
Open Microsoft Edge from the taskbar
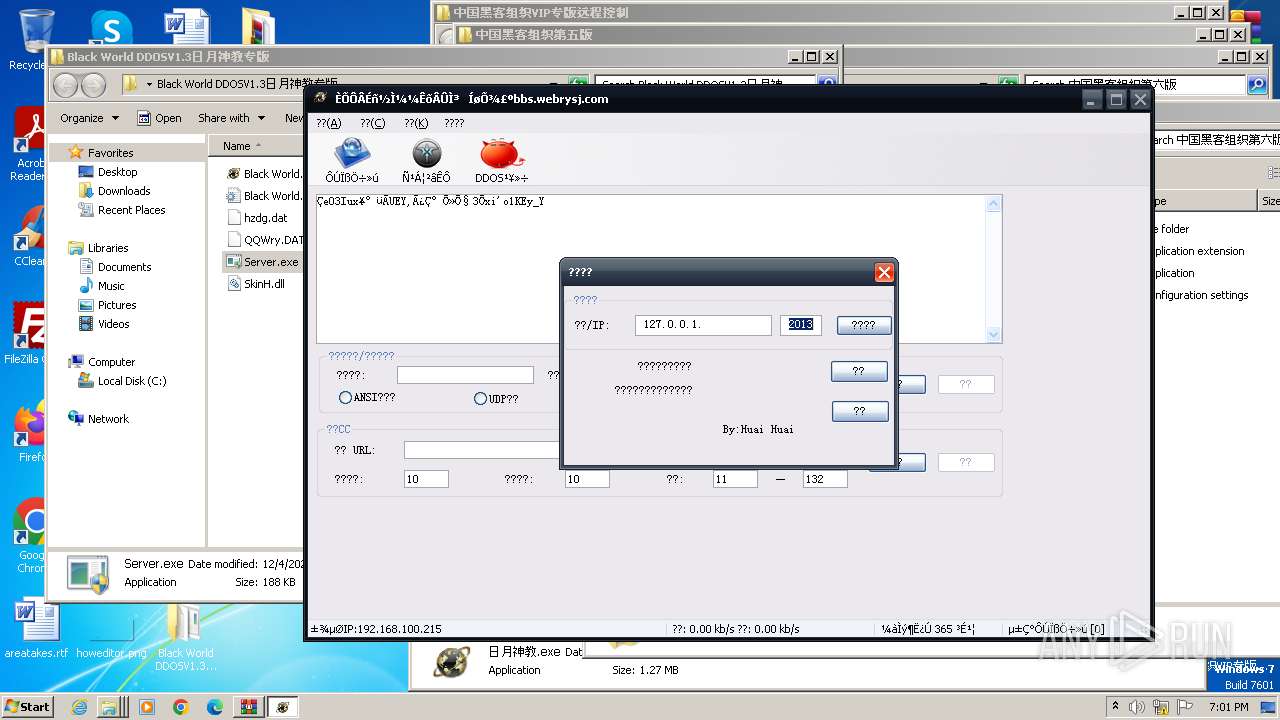(214, 707)
